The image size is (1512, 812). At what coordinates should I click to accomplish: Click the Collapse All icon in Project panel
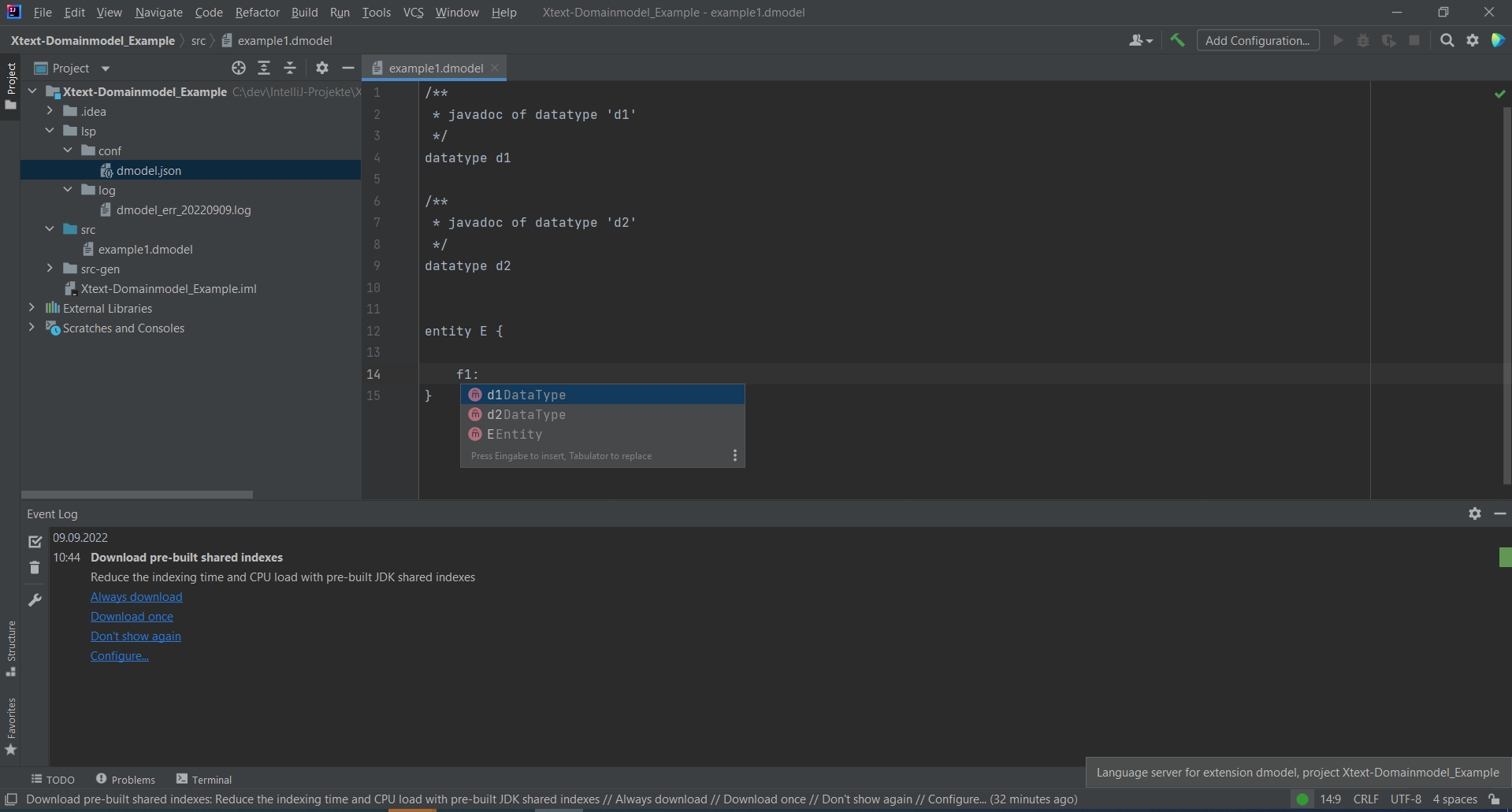point(289,68)
